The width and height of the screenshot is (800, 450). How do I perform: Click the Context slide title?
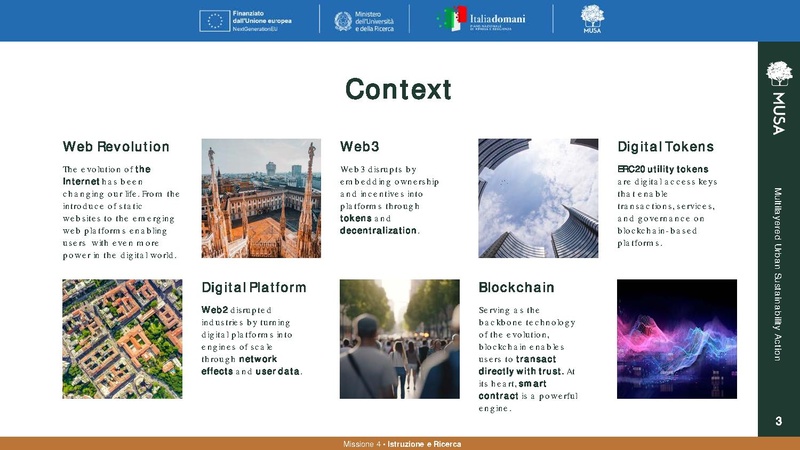click(399, 89)
